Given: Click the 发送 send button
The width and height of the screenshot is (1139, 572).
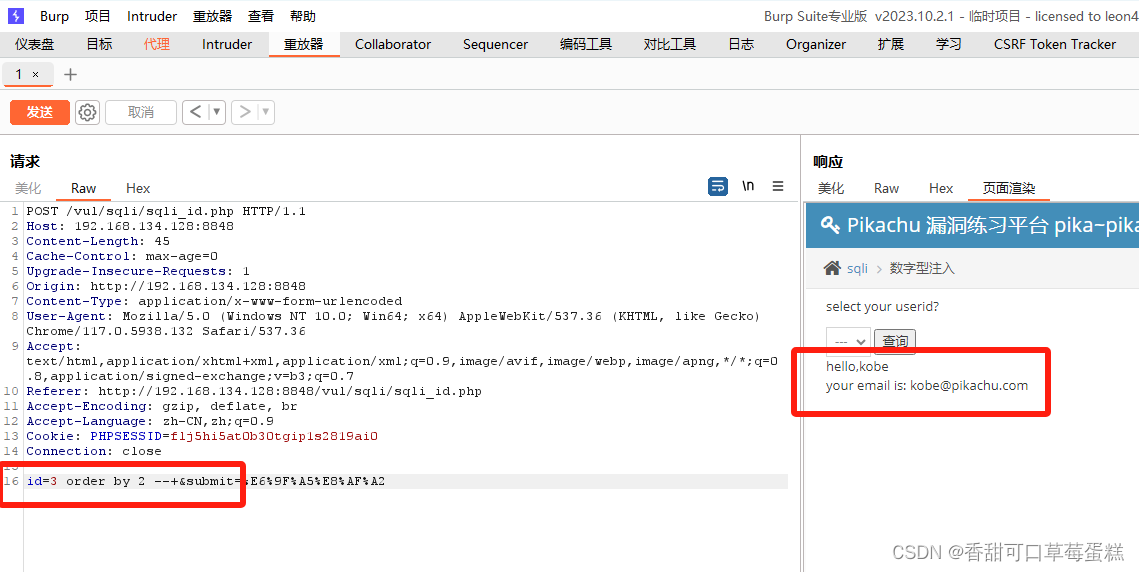Looking at the screenshot, I should point(40,112).
